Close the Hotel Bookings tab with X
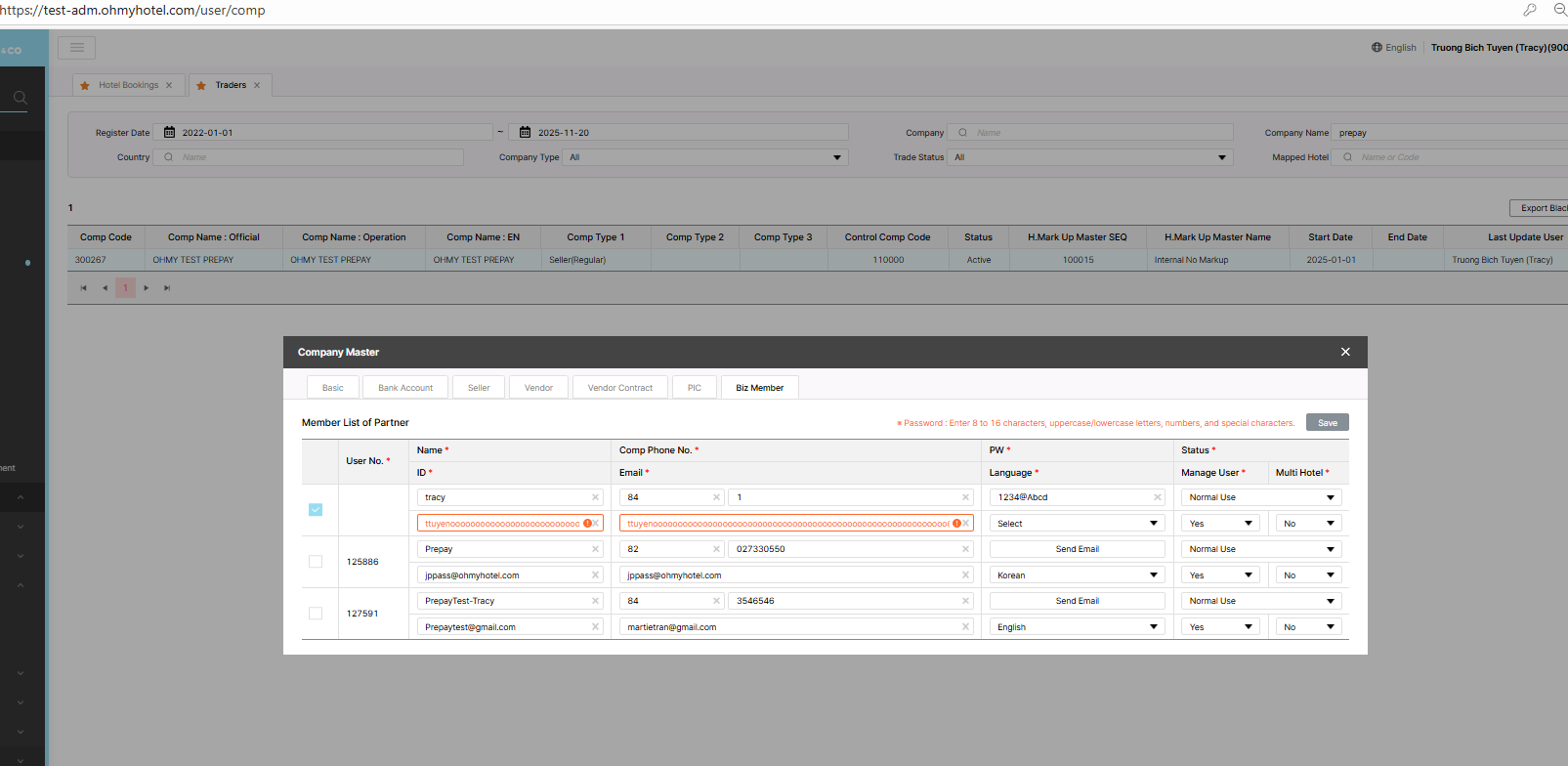This screenshot has width=1568, height=766. 169,85
